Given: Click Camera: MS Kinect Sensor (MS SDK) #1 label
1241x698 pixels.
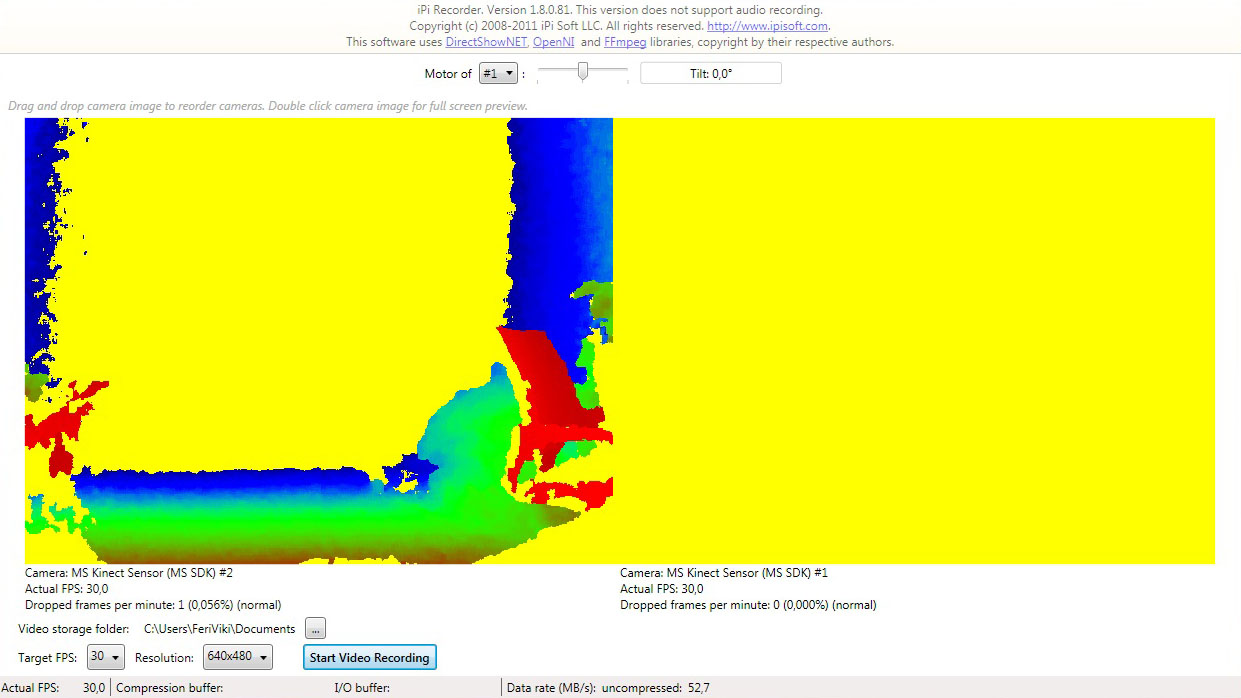Looking at the screenshot, I should coord(724,573).
